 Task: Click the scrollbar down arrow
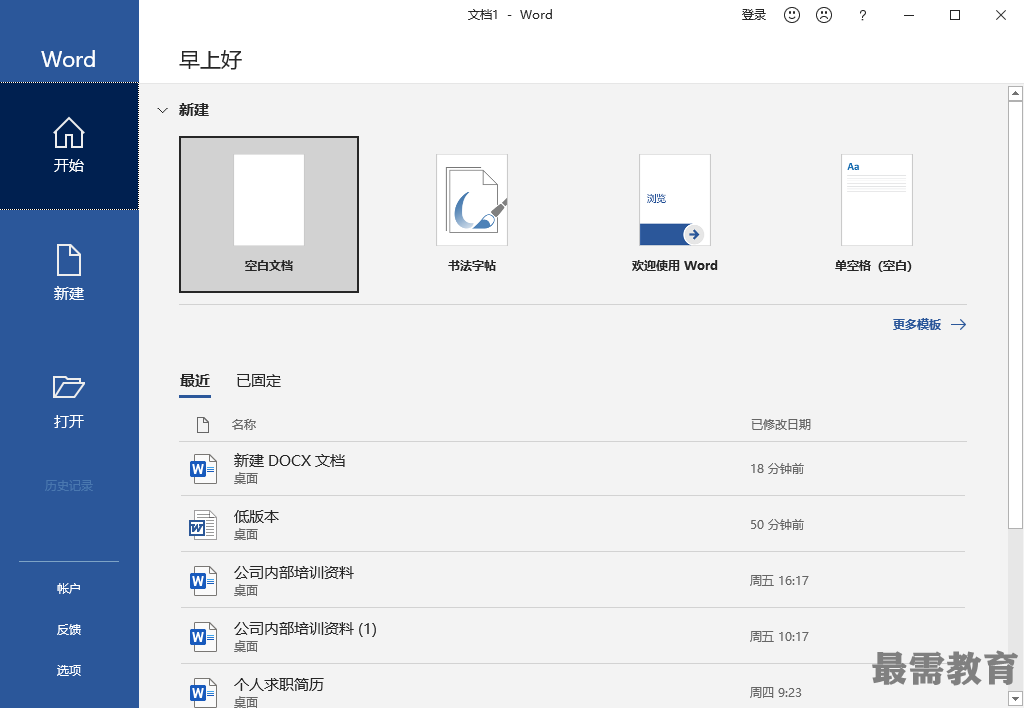coord(1016,699)
